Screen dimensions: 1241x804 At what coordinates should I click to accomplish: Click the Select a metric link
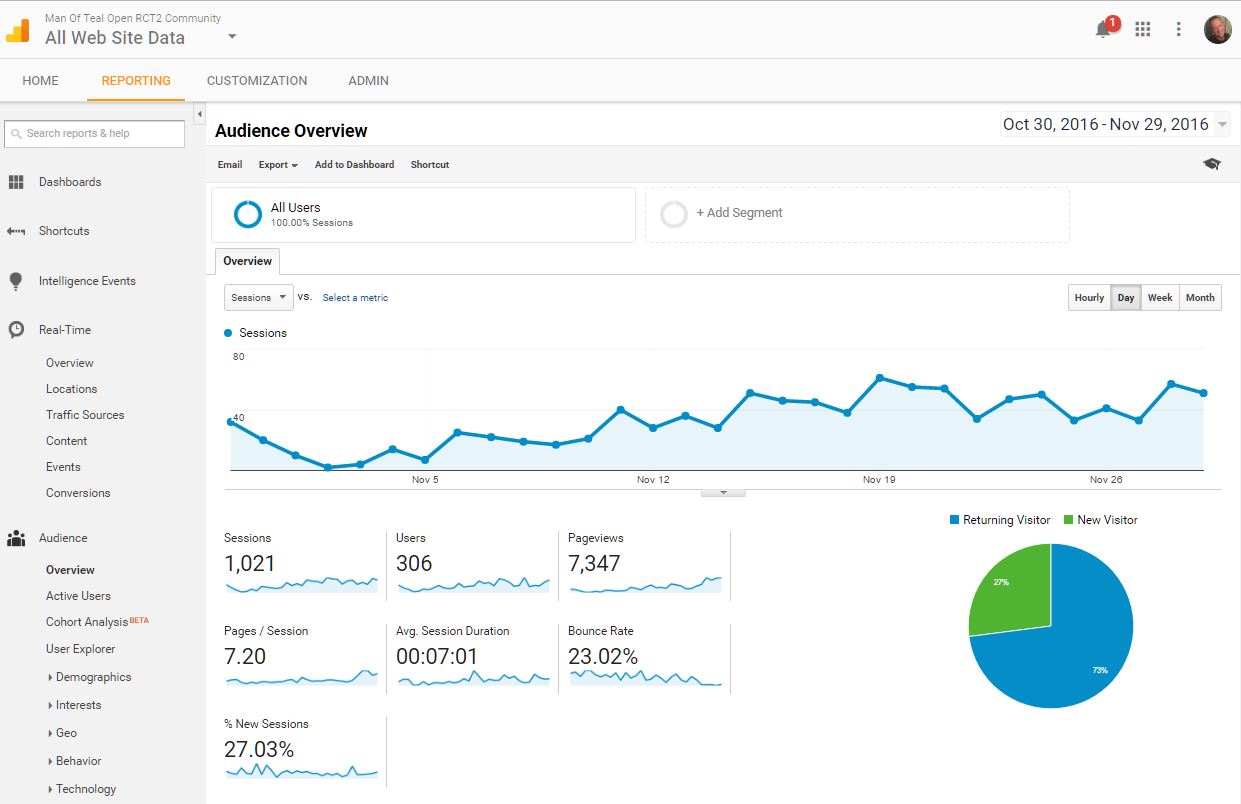(355, 298)
